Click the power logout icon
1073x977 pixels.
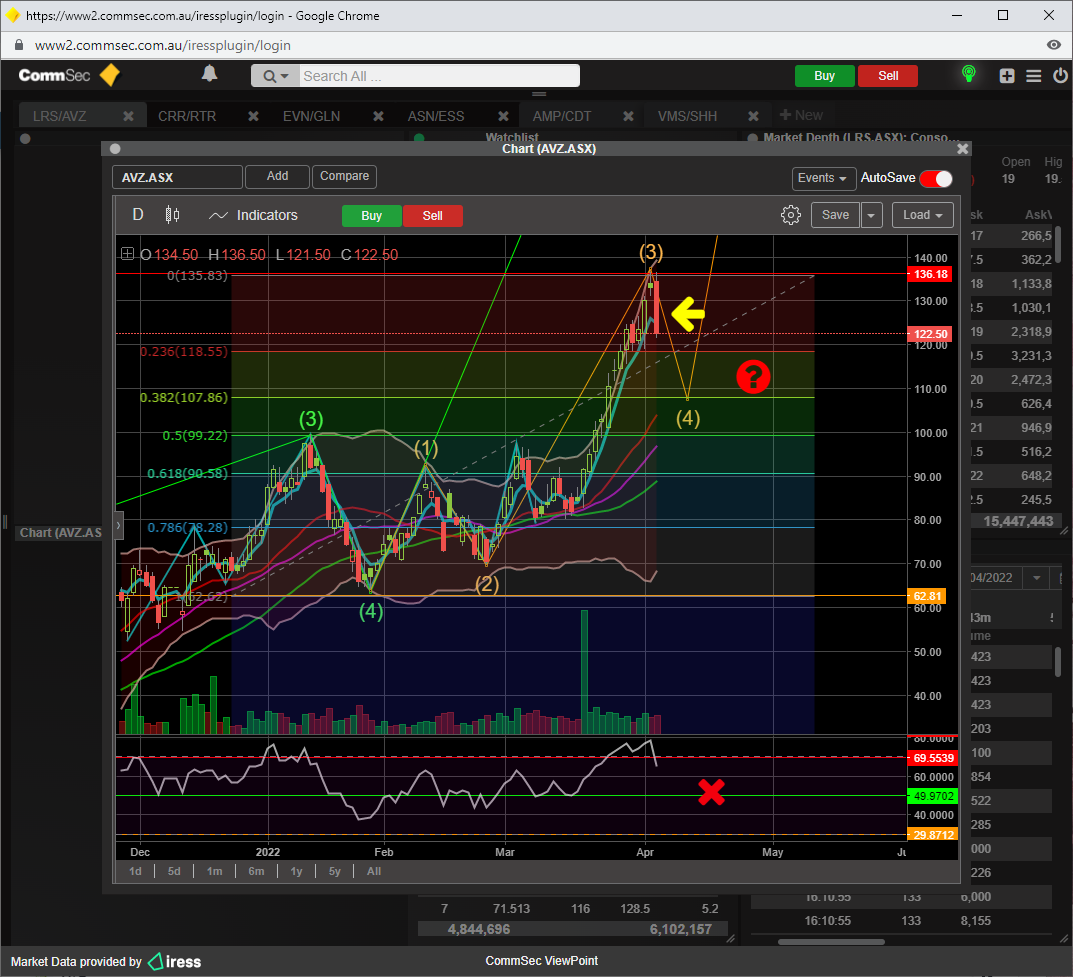[x=1059, y=76]
